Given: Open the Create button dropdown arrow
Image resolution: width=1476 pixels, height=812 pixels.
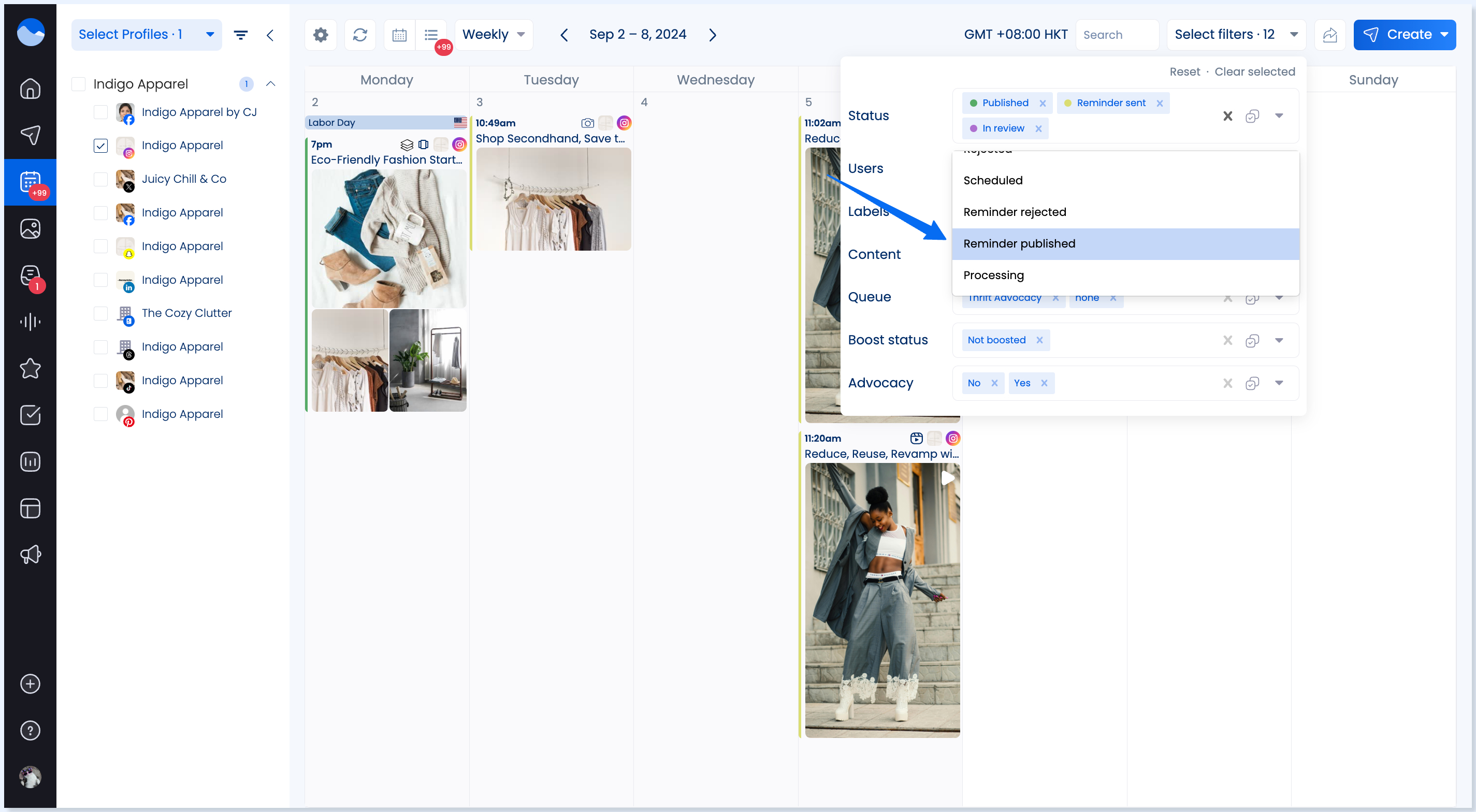Looking at the screenshot, I should click(1444, 35).
